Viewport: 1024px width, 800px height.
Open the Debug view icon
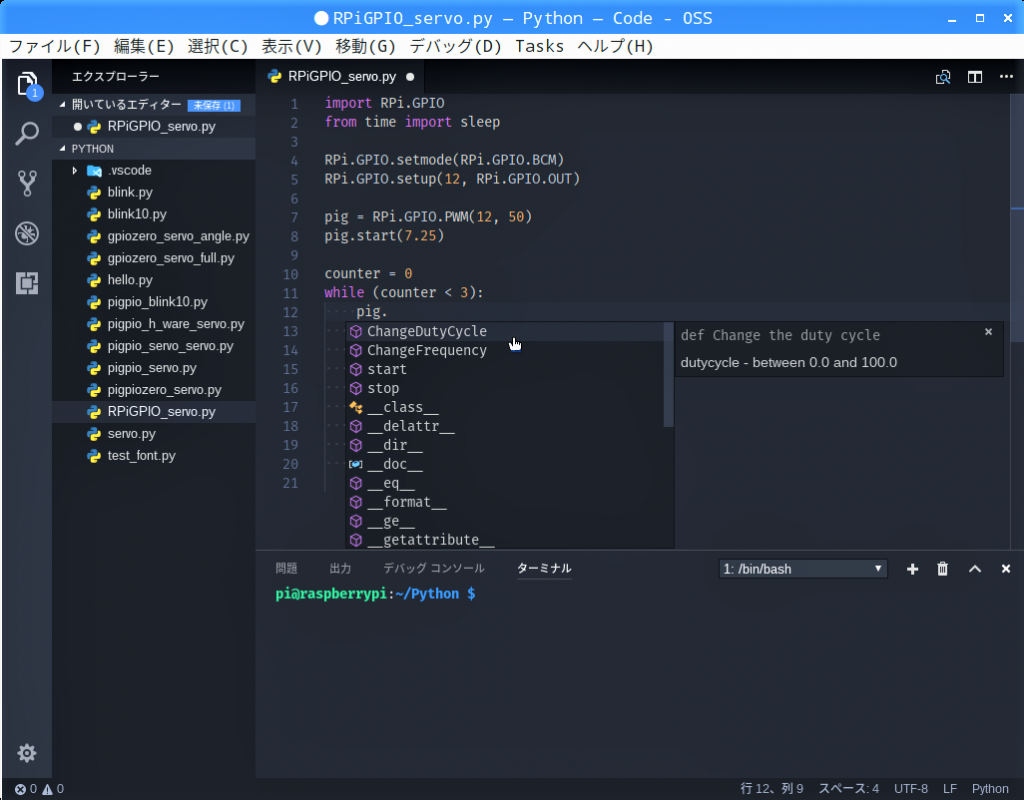point(27,233)
